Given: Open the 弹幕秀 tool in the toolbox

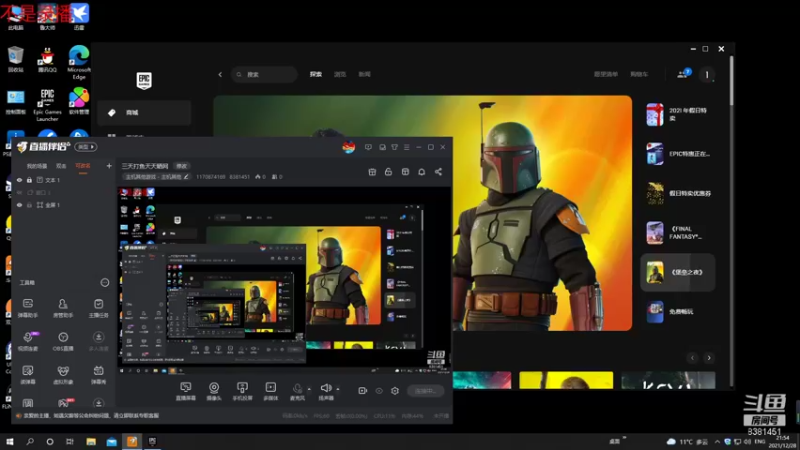Looking at the screenshot, I should click(x=98, y=374).
